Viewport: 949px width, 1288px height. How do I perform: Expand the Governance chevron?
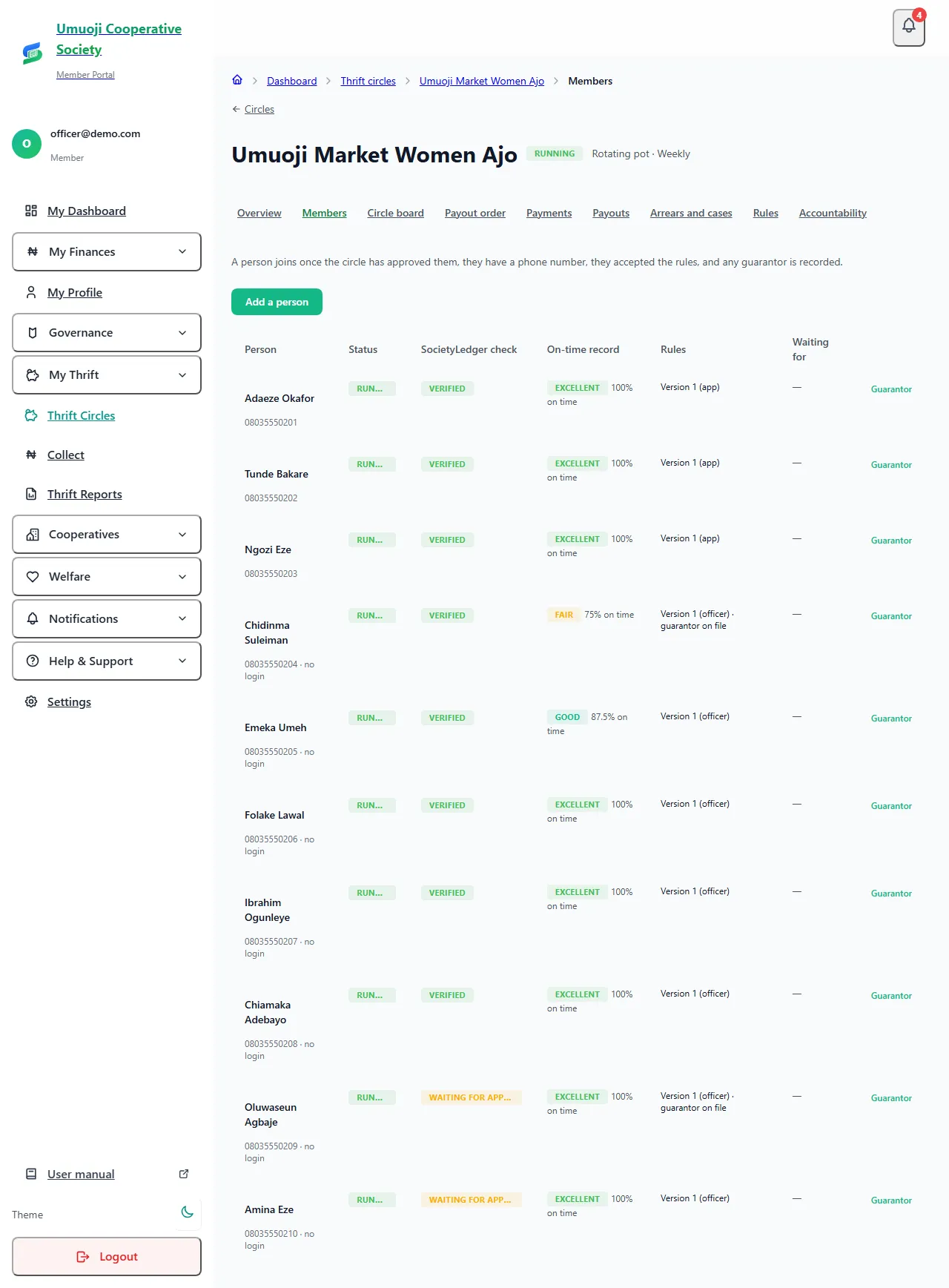[x=182, y=333]
